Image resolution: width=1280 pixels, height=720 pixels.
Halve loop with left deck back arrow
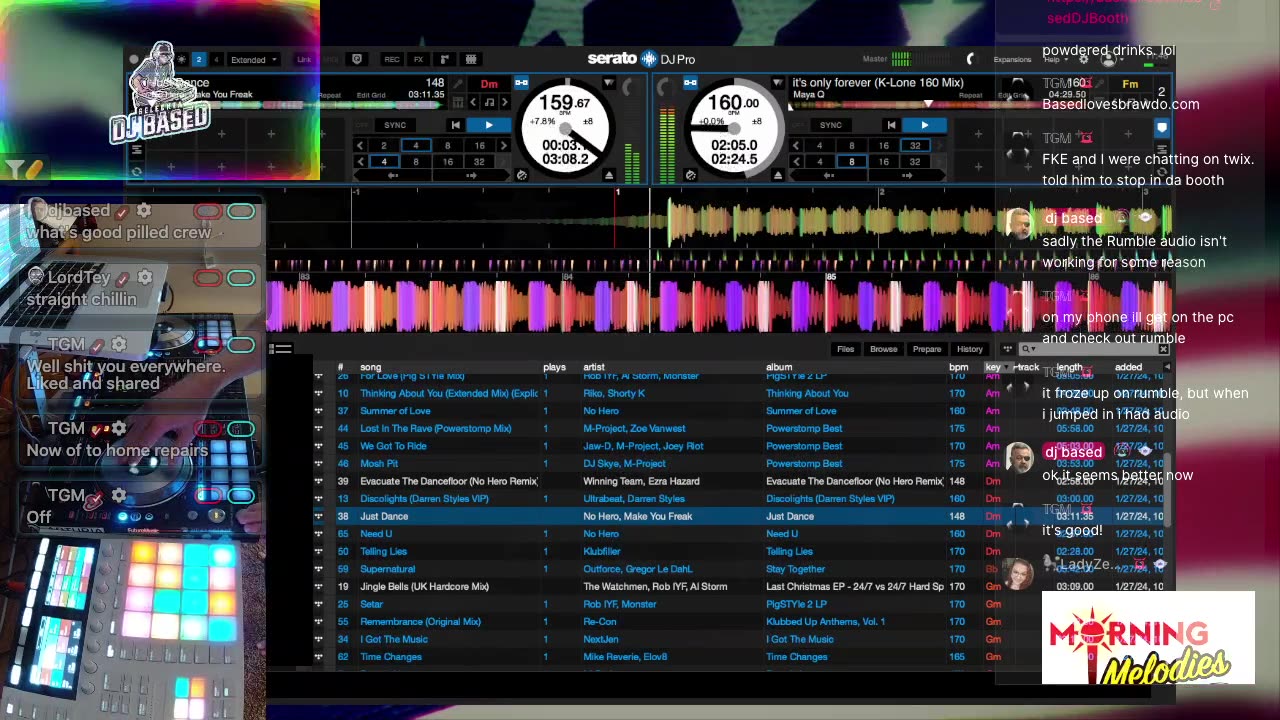point(392,176)
